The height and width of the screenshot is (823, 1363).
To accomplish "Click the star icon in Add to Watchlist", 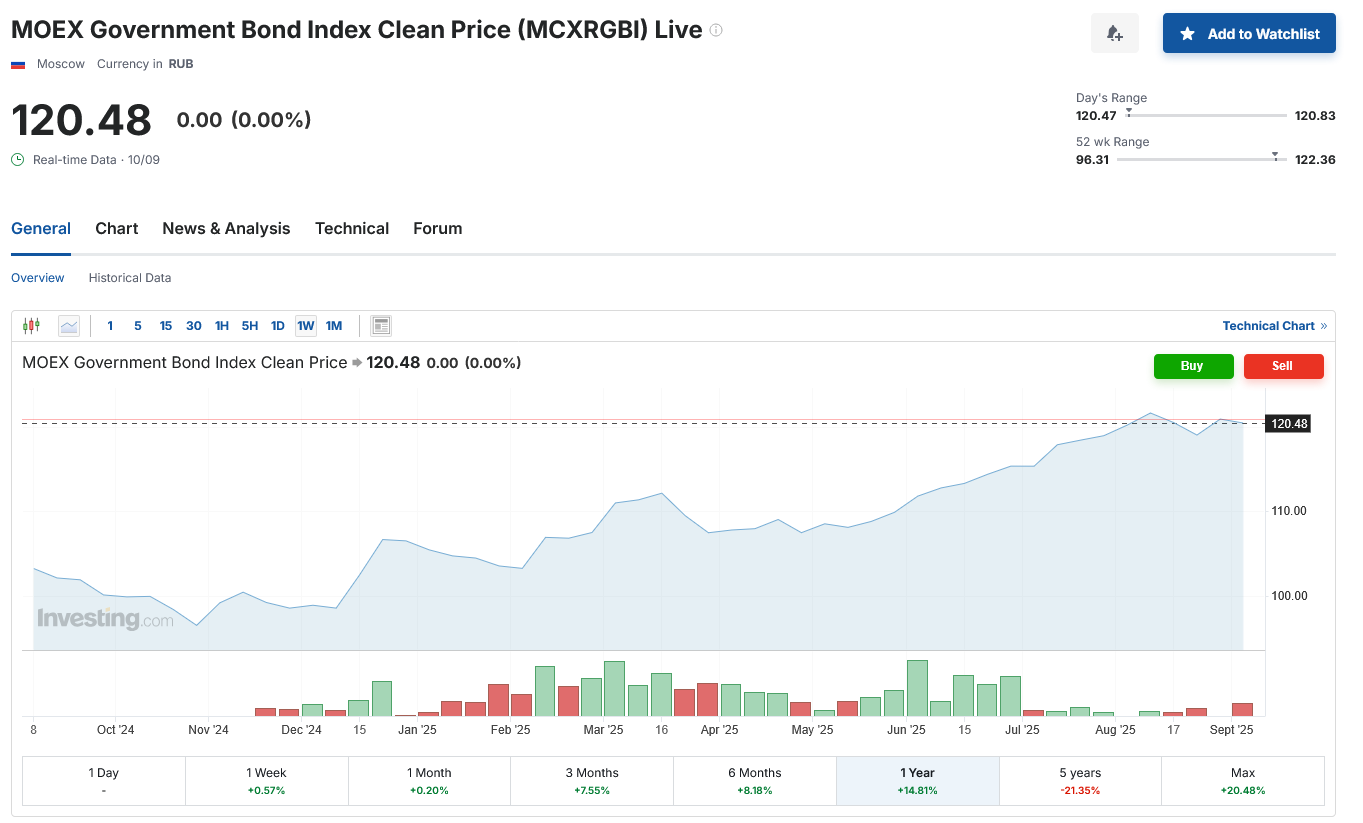I will [x=1187, y=34].
